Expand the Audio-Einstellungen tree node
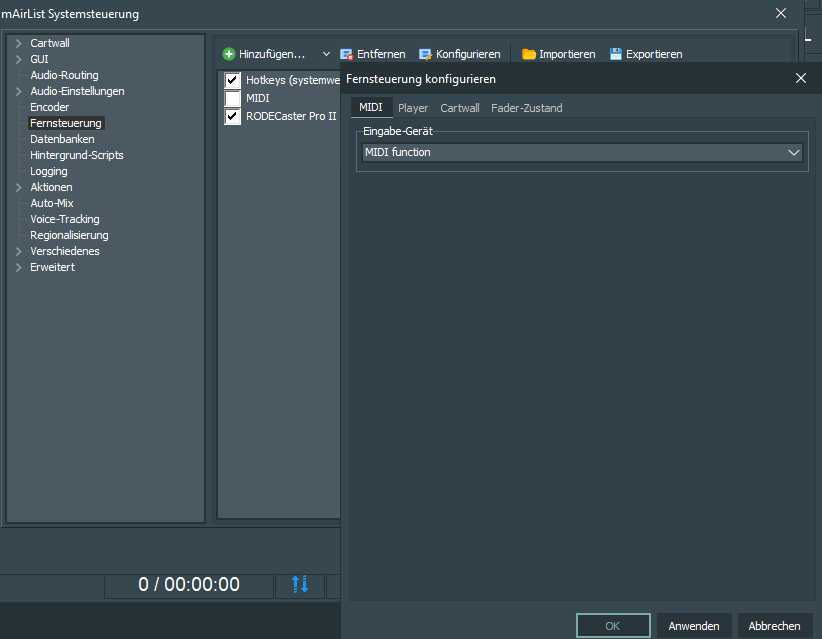822x639 pixels. click(18, 91)
